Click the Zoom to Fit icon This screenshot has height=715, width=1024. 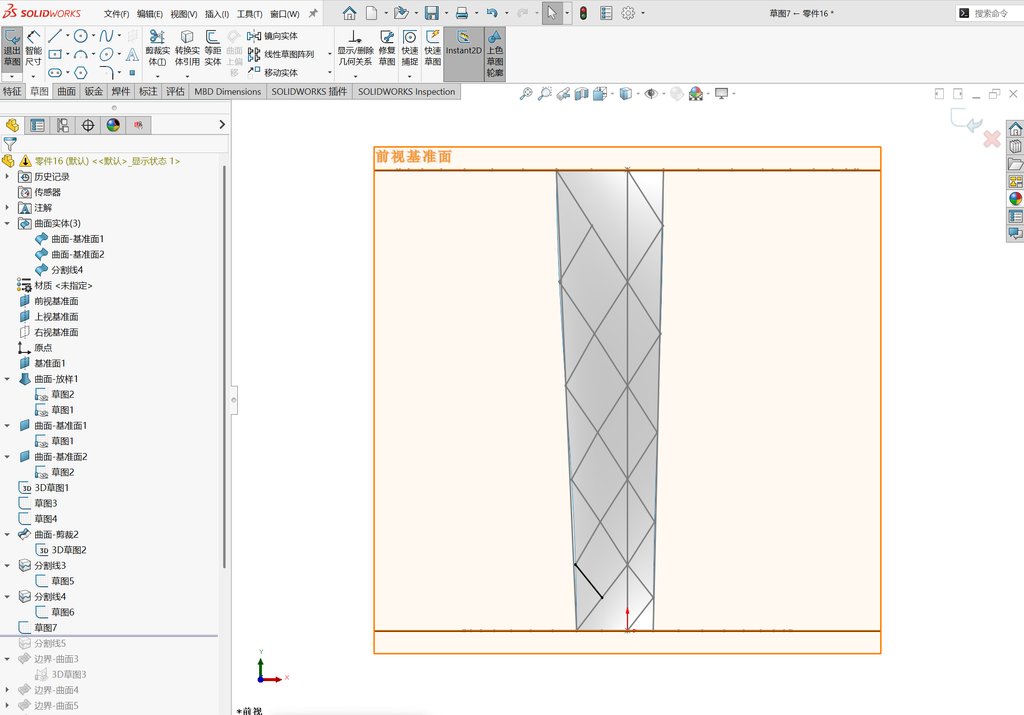(526, 94)
